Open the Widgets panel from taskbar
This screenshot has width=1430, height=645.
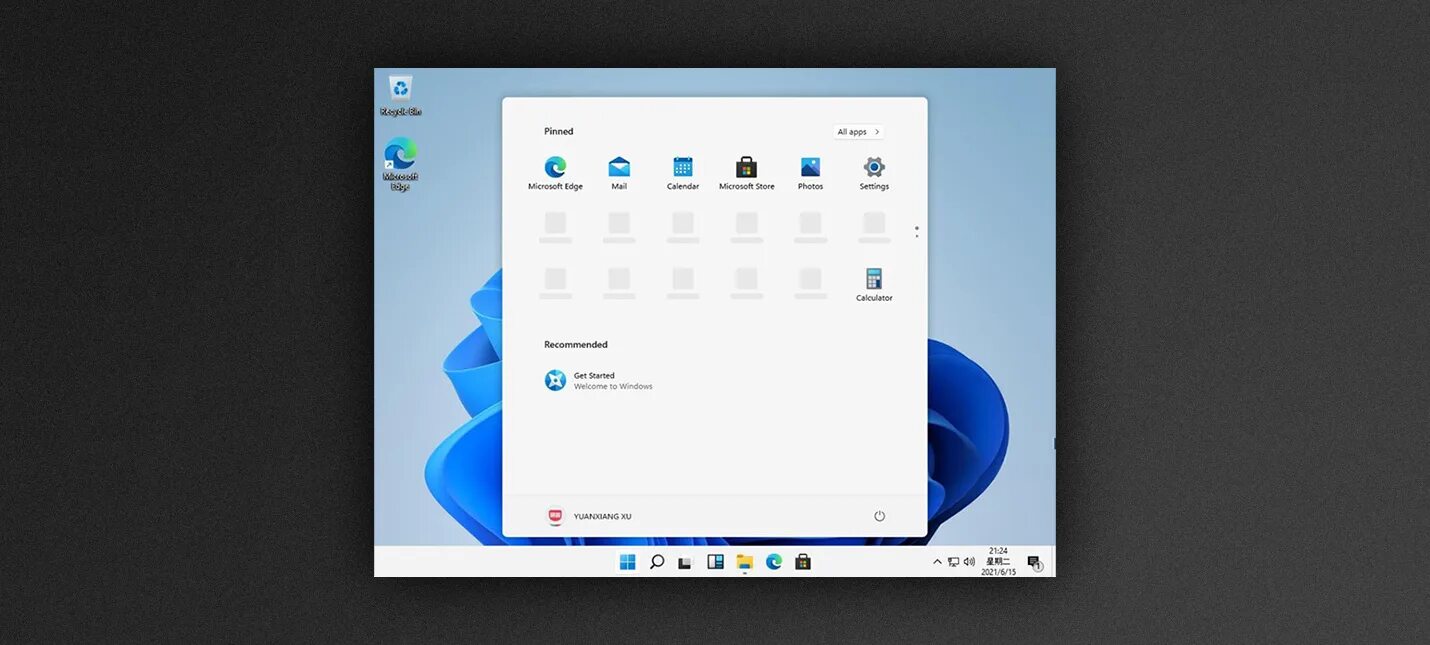tap(715, 562)
